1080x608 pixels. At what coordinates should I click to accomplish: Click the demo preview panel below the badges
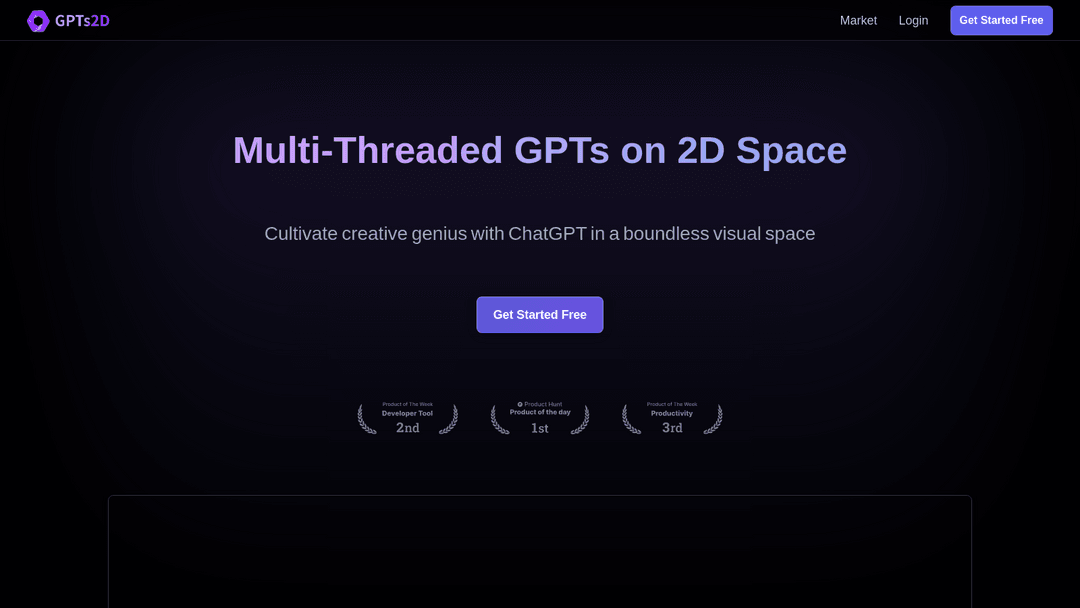pos(540,552)
